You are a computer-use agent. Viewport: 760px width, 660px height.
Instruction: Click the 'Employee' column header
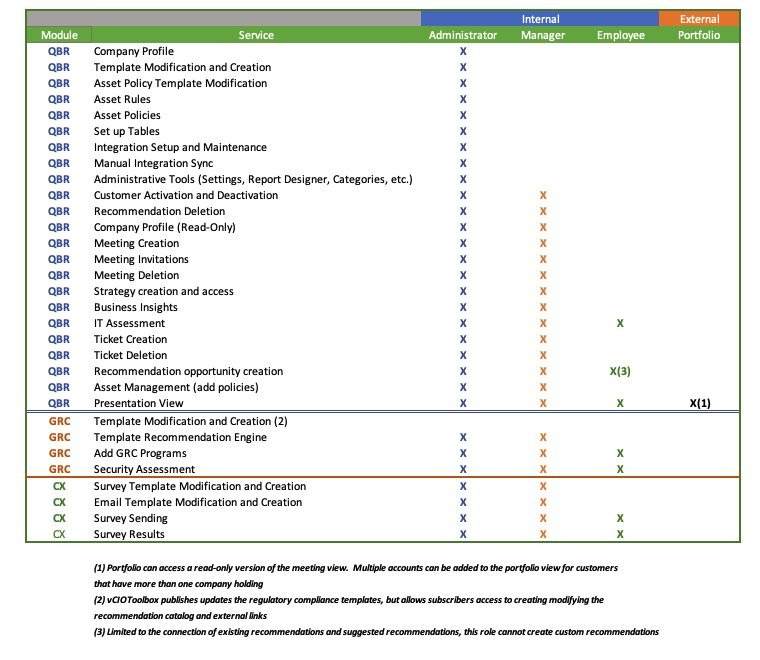click(620, 35)
